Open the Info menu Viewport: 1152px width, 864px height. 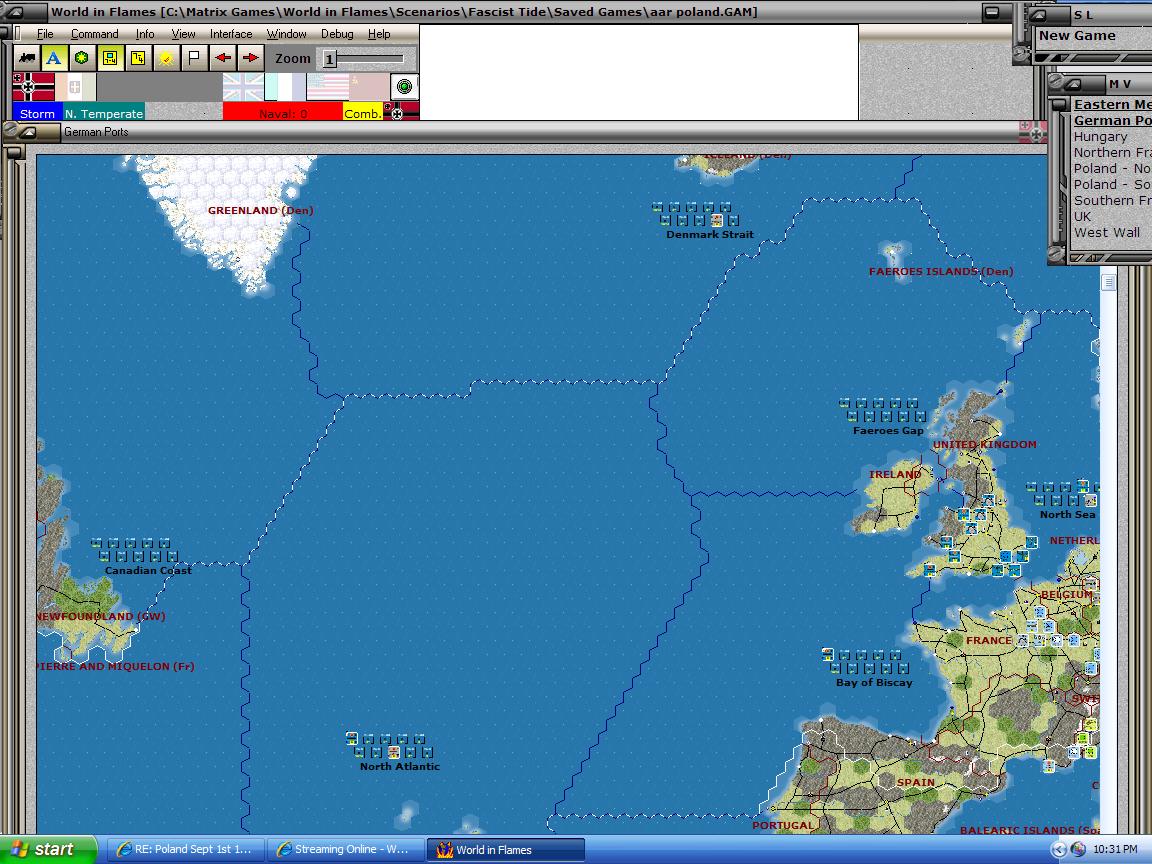coord(145,34)
